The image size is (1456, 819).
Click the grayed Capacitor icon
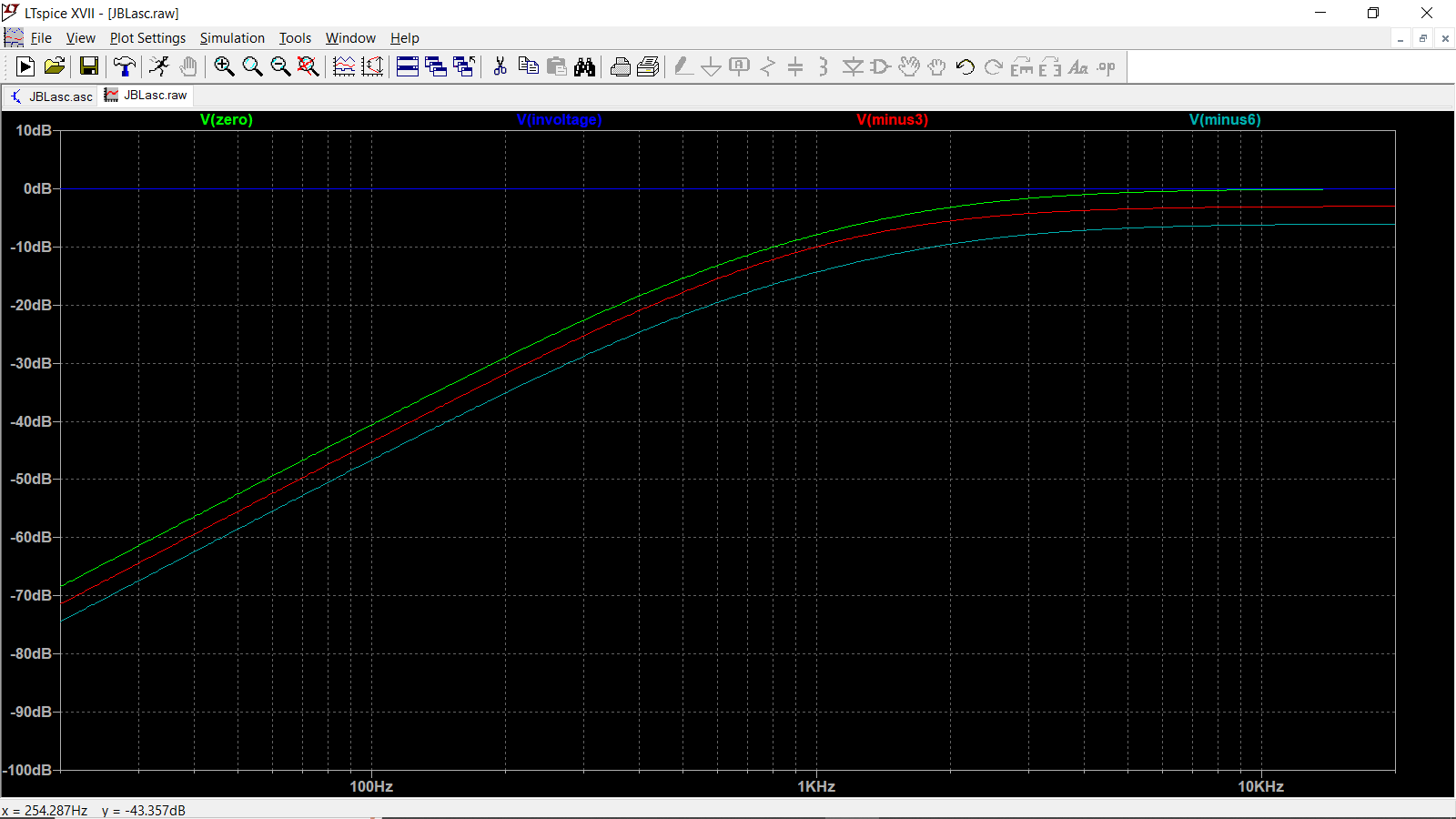796,66
